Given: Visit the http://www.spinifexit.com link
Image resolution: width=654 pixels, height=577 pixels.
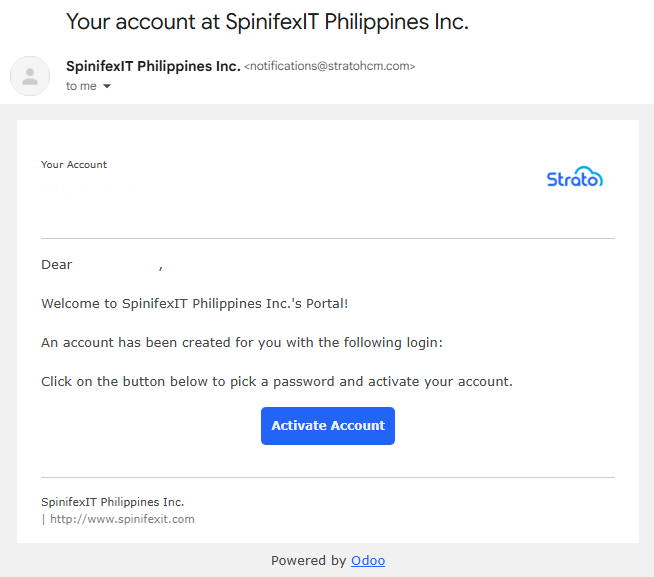Looking at the screenshot, I should [x=122, y=519].
